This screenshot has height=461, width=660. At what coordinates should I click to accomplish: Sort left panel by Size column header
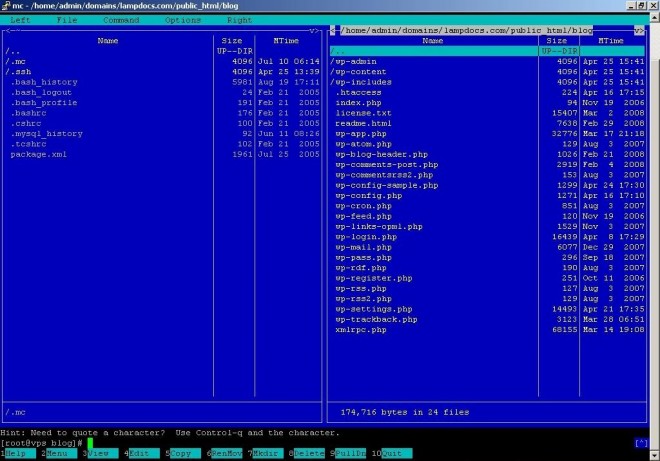[x=232, y=41]
